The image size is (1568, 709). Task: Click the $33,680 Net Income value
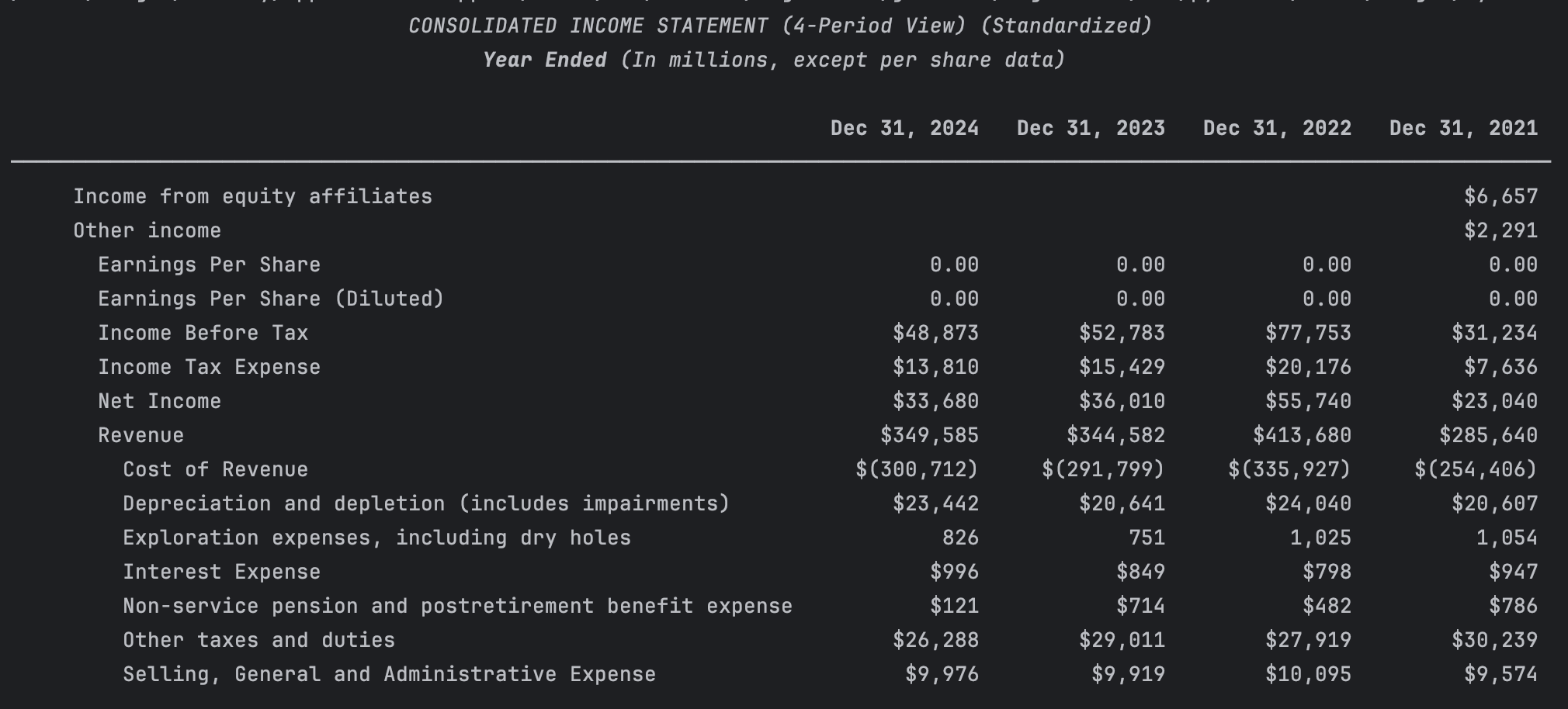[x=936, y=401]
